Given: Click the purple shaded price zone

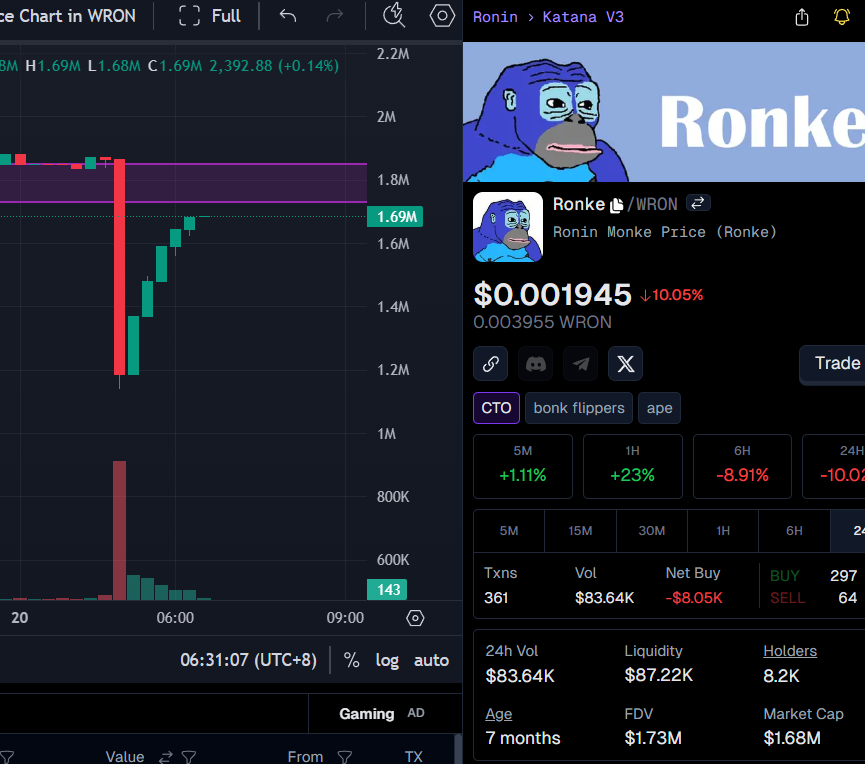Looking at the screenshot, I should click(183, 183).
